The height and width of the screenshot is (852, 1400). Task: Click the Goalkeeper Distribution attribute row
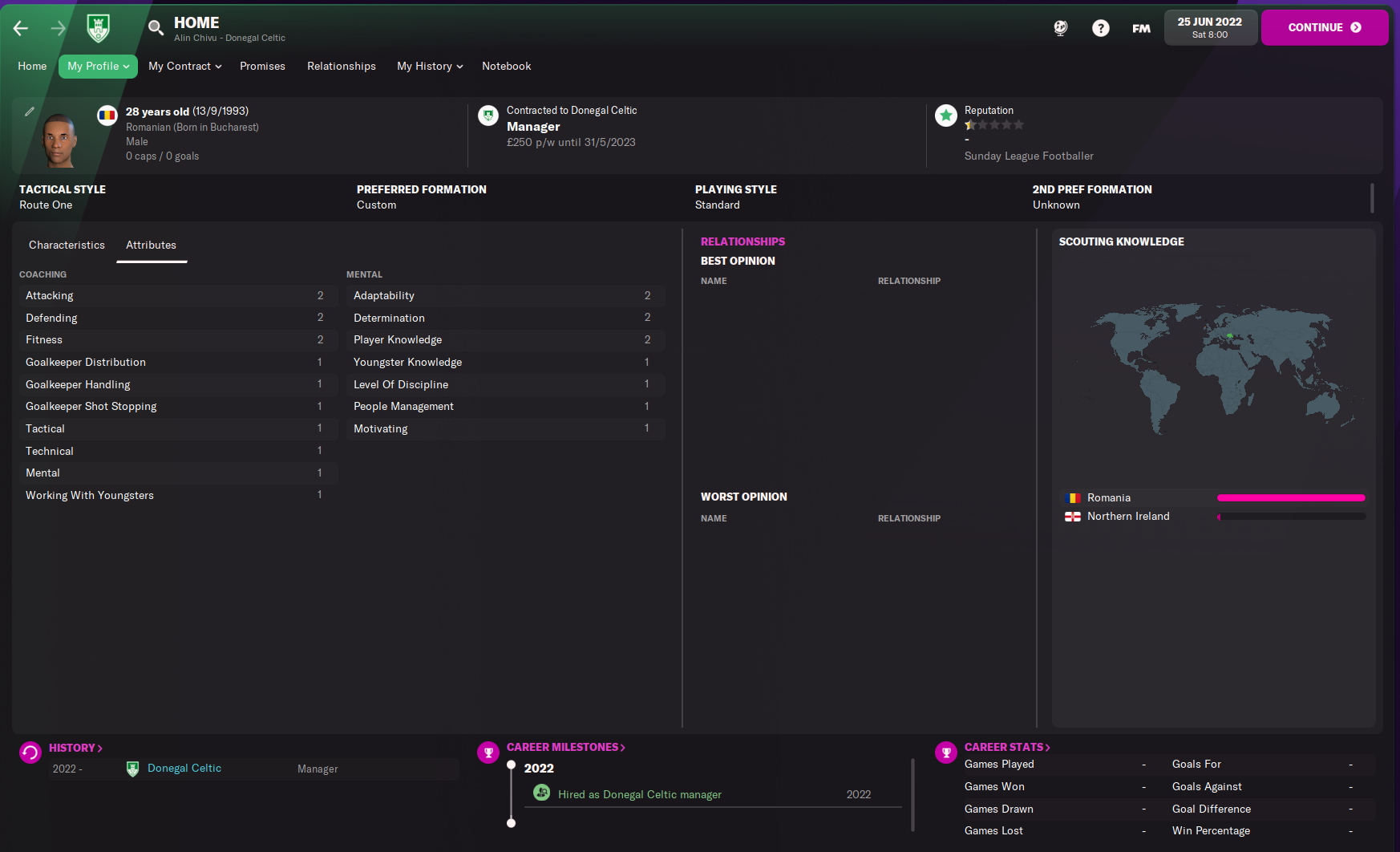[178, 363]
